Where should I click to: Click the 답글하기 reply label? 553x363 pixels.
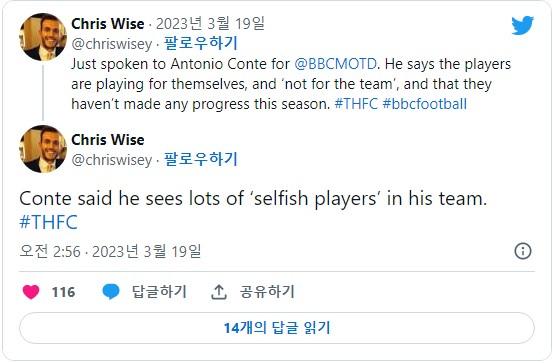159,292
